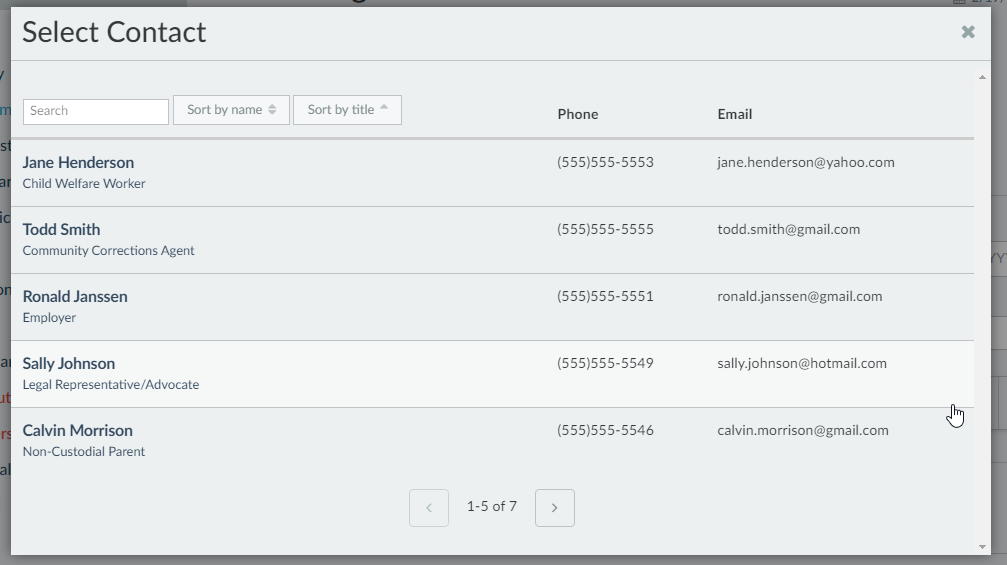The image size is (1007, 565).
Task: Click Todd Smith's phone number (555)555-5555
Action: pos(605,229)
